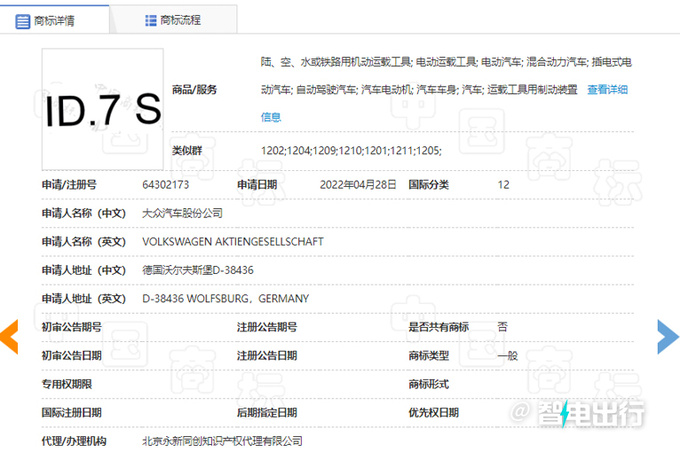Click the 商标详情 document icon
The height and width of the screenshot is (452, 680).
click(x=23, y=21)
